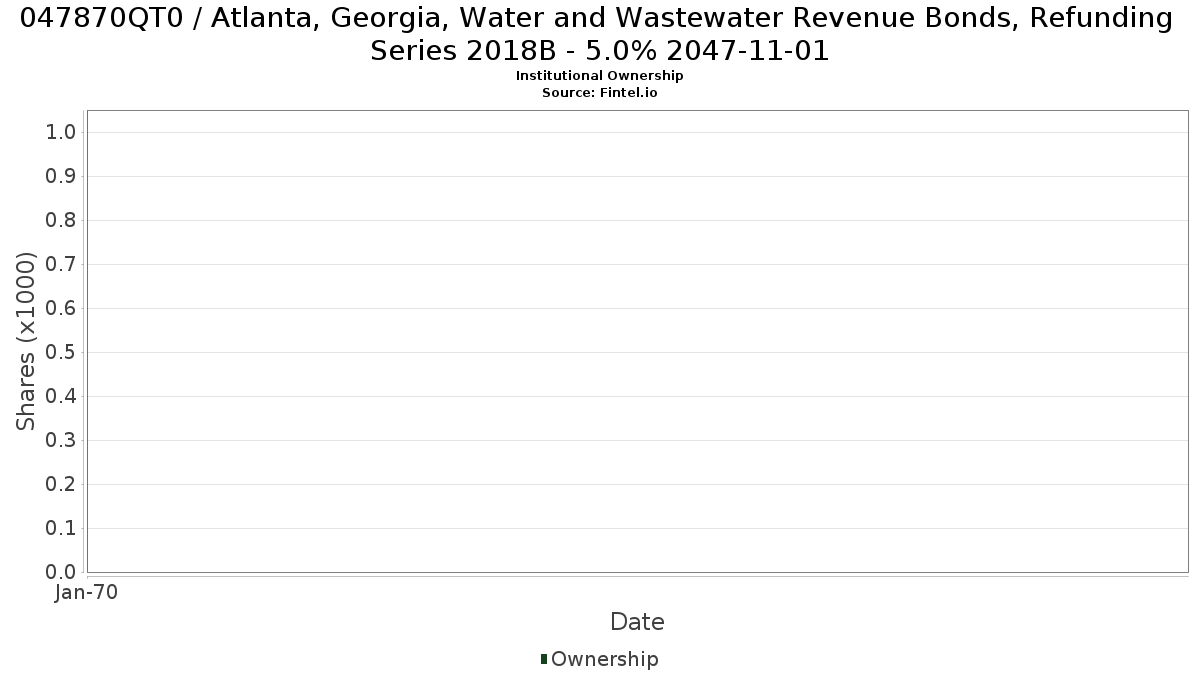Click the 0.0 y-axis tick label
The height and width of the screenshot is (675, 1200).
[62, 572]
